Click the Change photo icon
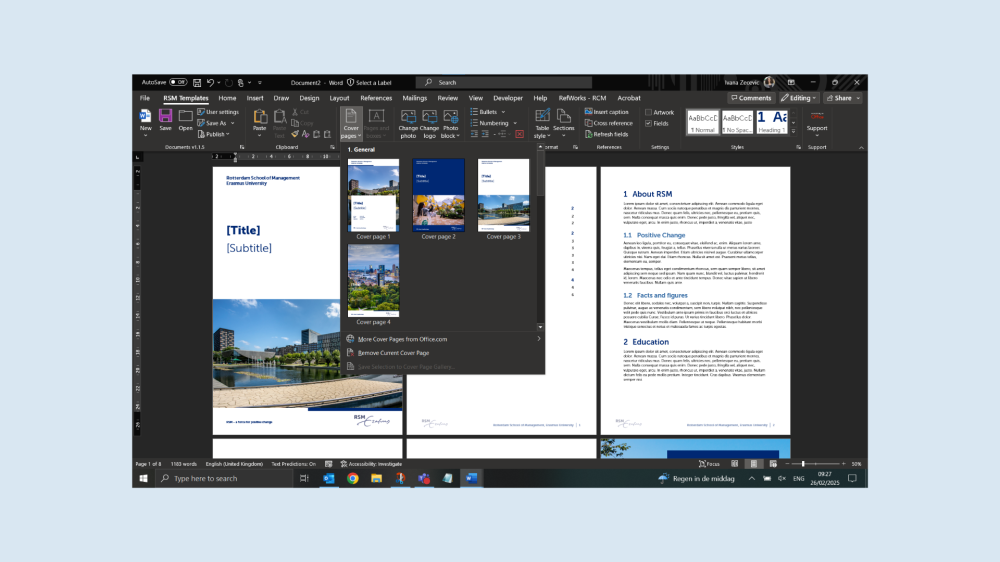Viewport: 1000px width, 562px height. coord(408,117)
